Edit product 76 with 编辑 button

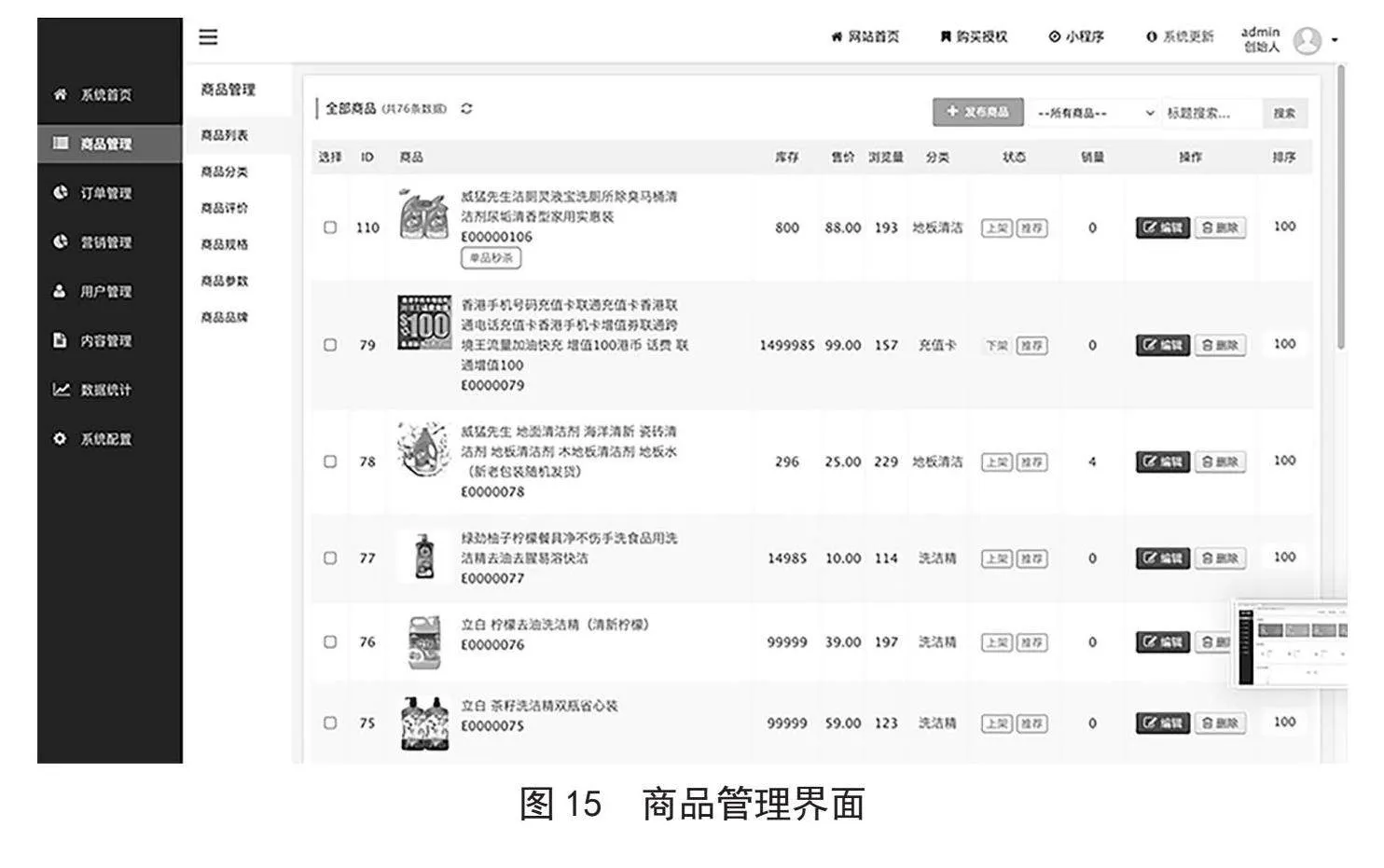point(1163,641)
